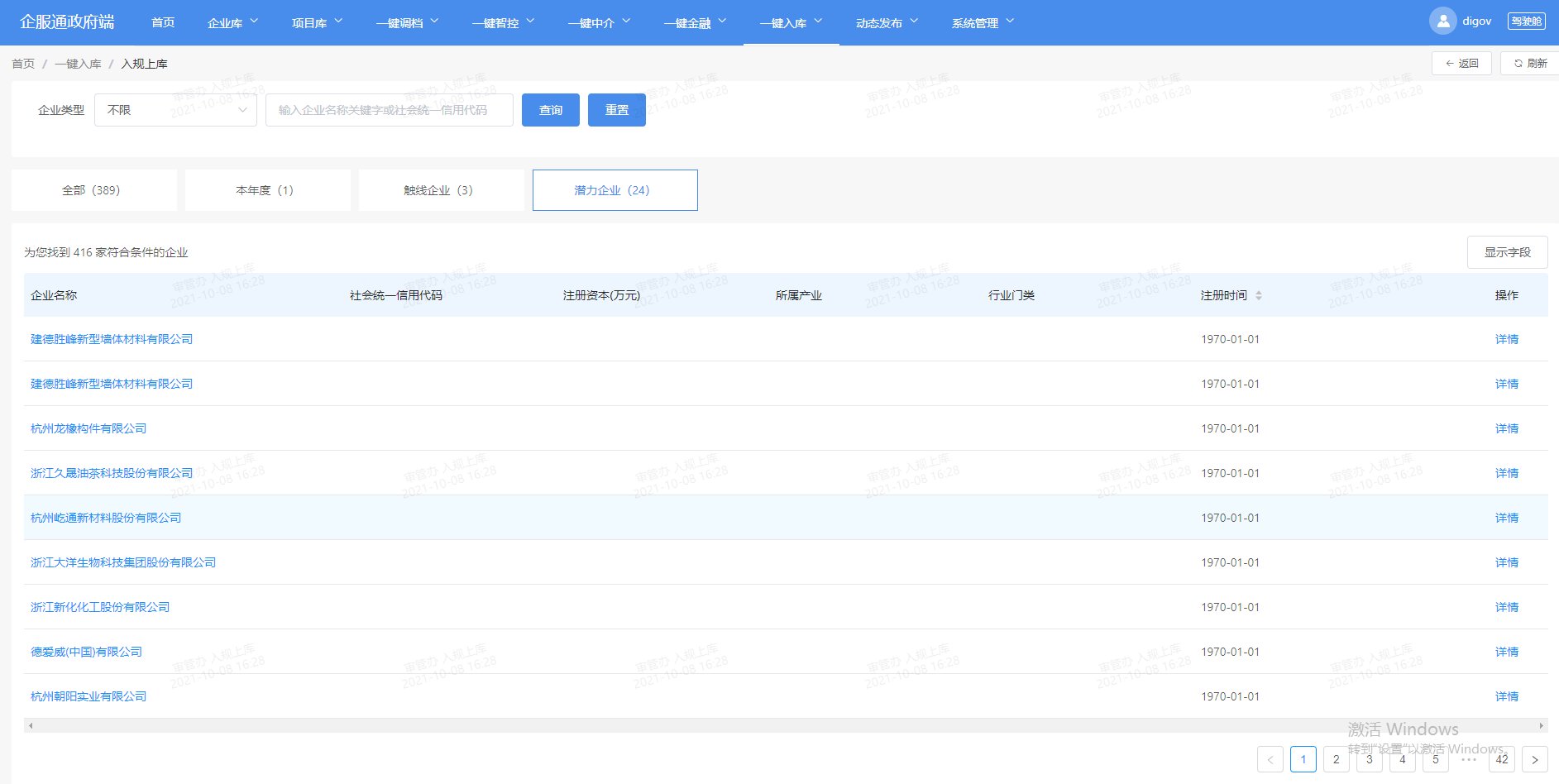View 详情 for 浙江大洋生物科技集团
1559x784 pixels.
click(1507, 562)
